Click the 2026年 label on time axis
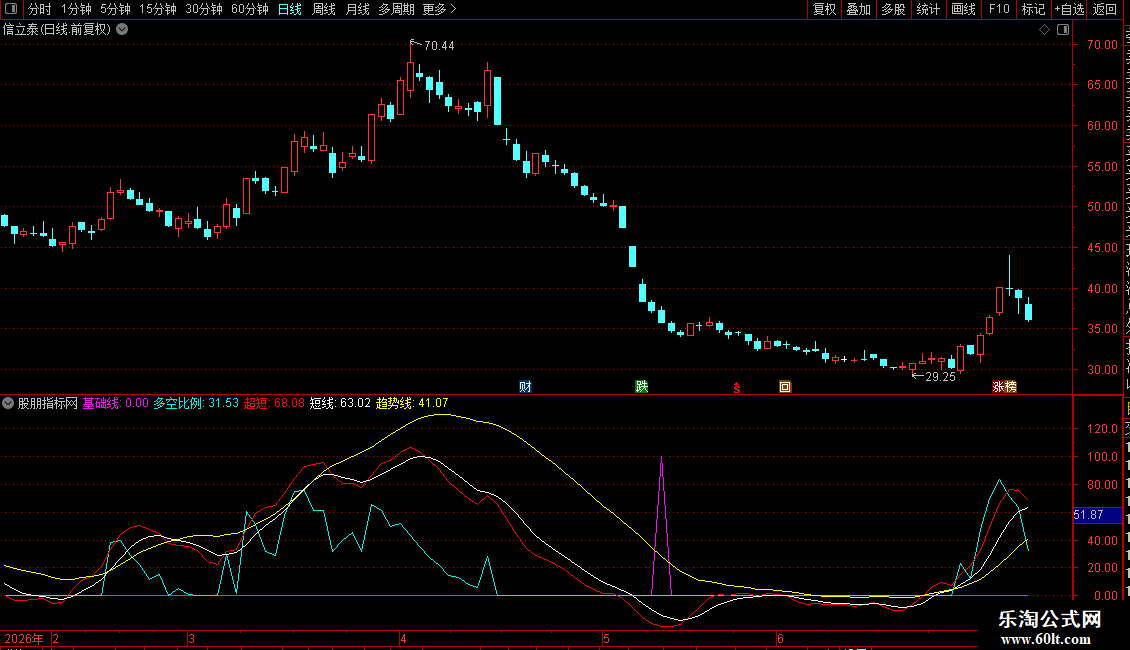The image size is (1130, 650). (x=24, y=638)
